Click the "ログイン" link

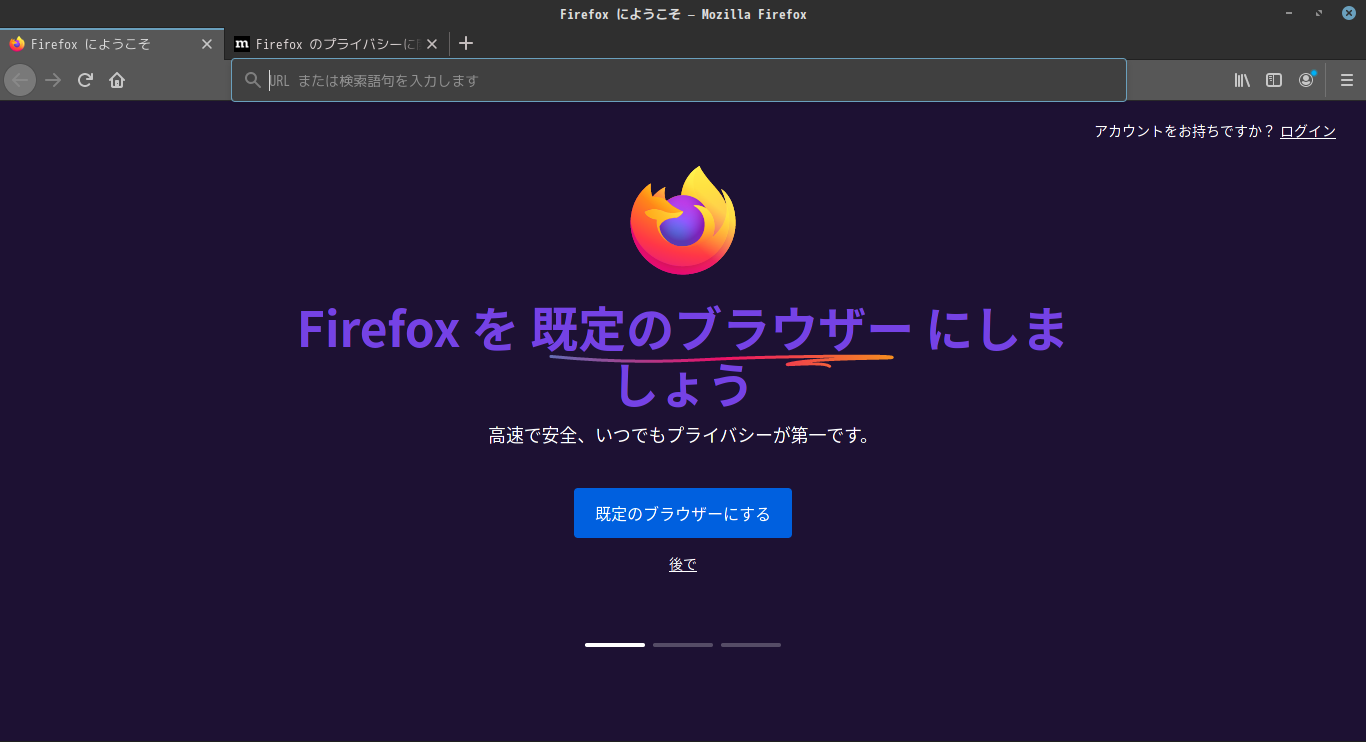click(1308, 131)
